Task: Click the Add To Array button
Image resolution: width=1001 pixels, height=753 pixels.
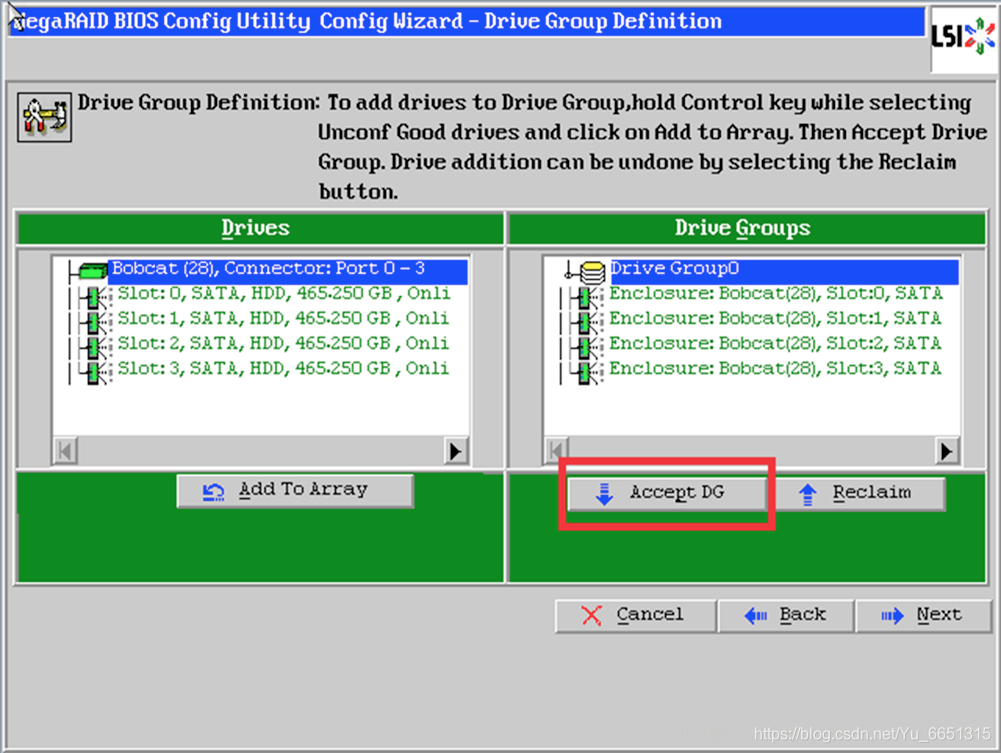Action: tap(295, 491)
